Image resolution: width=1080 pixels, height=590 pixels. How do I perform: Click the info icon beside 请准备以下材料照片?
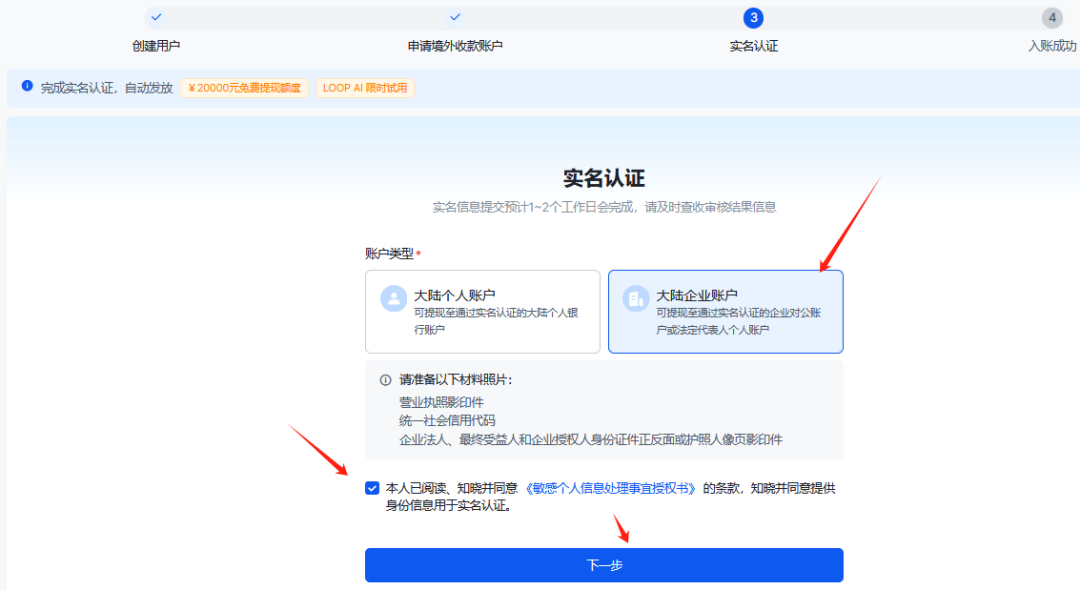[x=386, y=380]
